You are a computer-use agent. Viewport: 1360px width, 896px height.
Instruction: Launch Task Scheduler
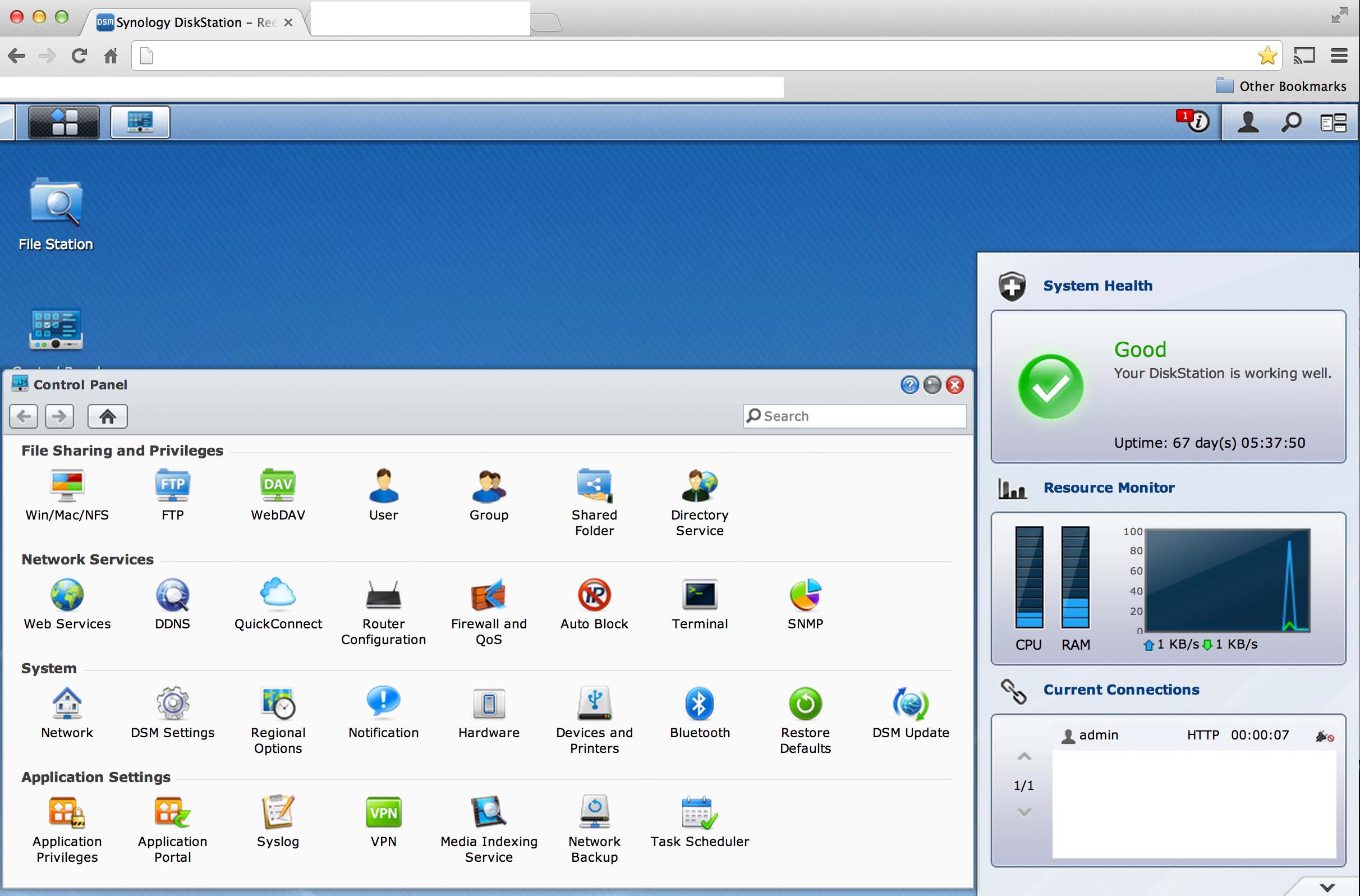pos(699,813)
